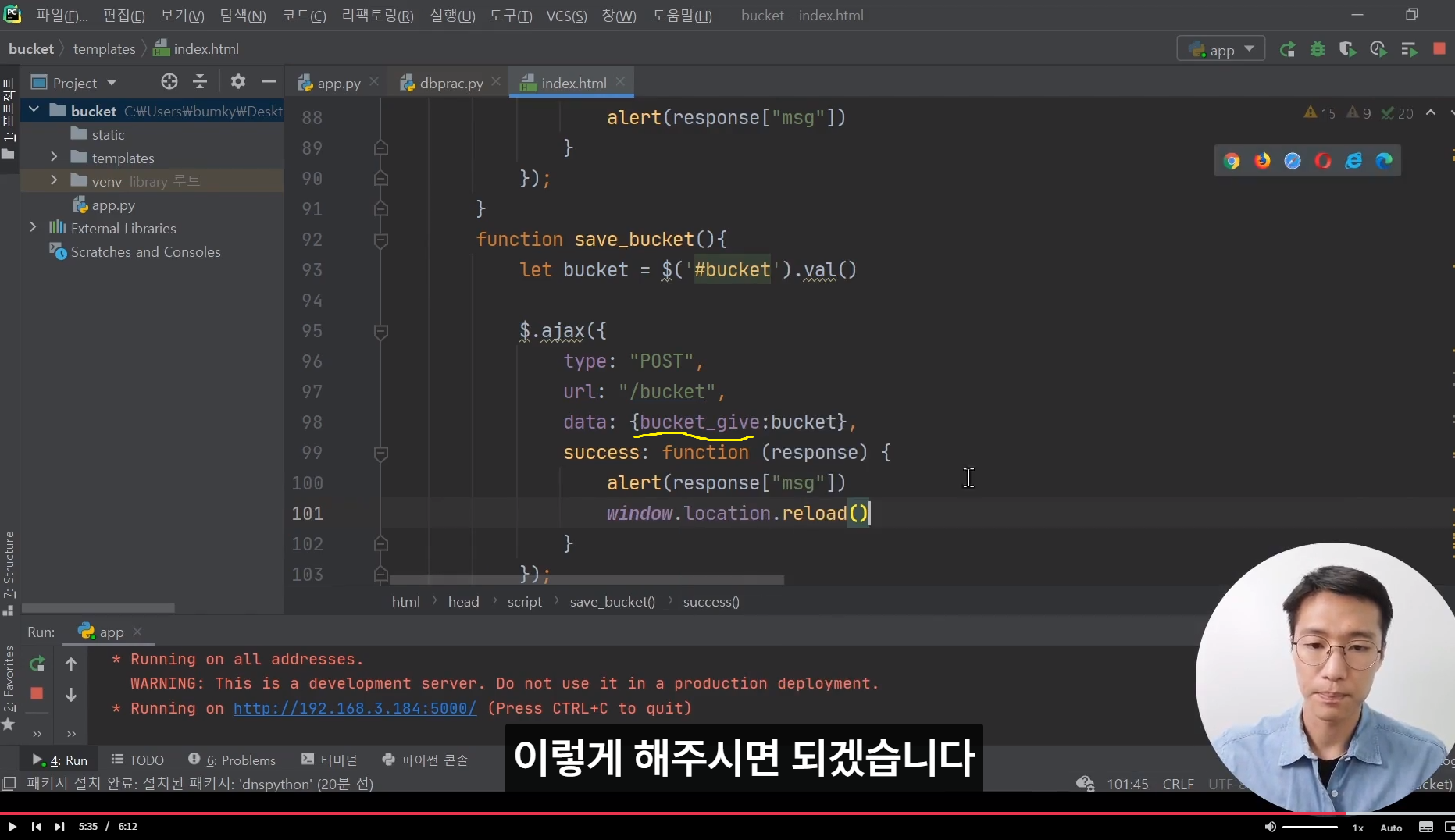Image resolution: width=1455 pixels, height=840 pixels.
Task: Open the 파일(F) menu
Action: [x=62, y=16]
